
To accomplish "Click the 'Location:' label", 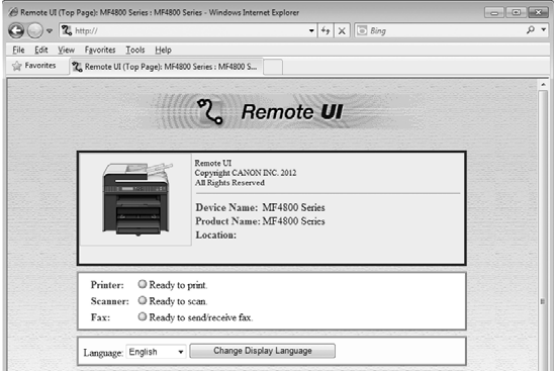I will coord(216,235).
